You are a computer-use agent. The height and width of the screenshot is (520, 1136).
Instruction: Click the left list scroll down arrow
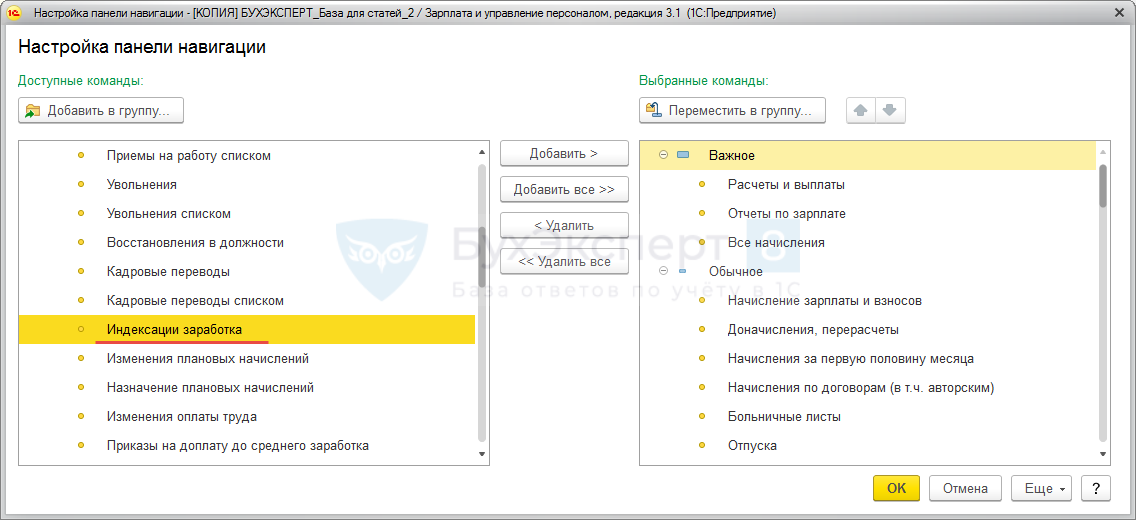[482, 455]
